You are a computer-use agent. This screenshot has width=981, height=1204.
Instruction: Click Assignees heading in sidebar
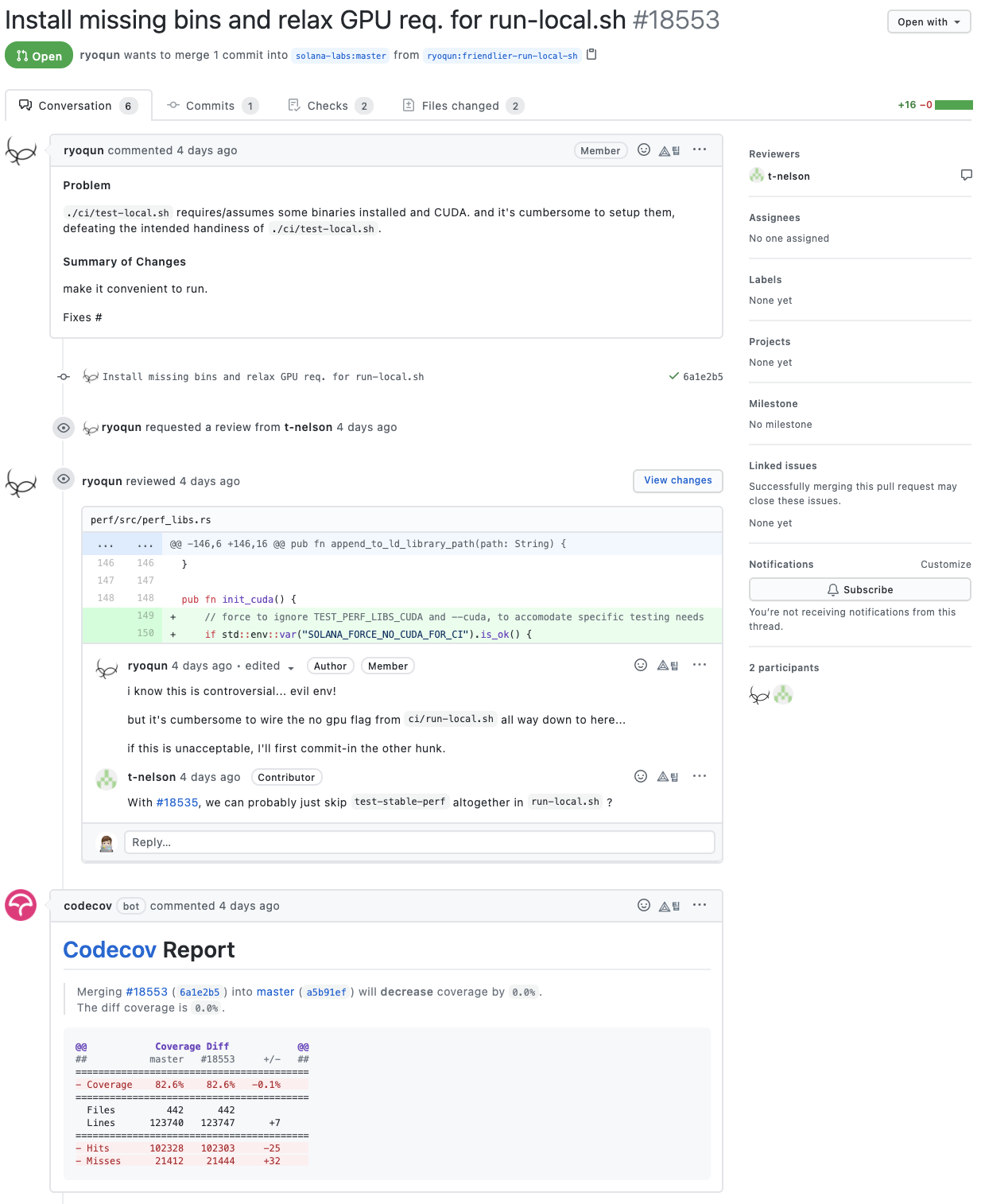(774, 218)
